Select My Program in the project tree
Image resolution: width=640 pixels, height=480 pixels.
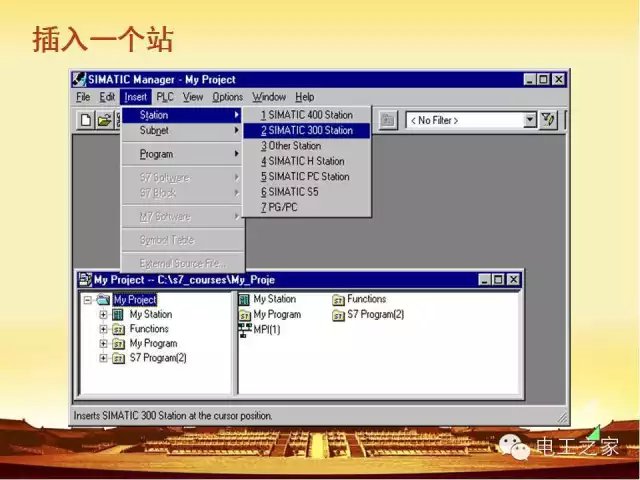coord(153,343)
